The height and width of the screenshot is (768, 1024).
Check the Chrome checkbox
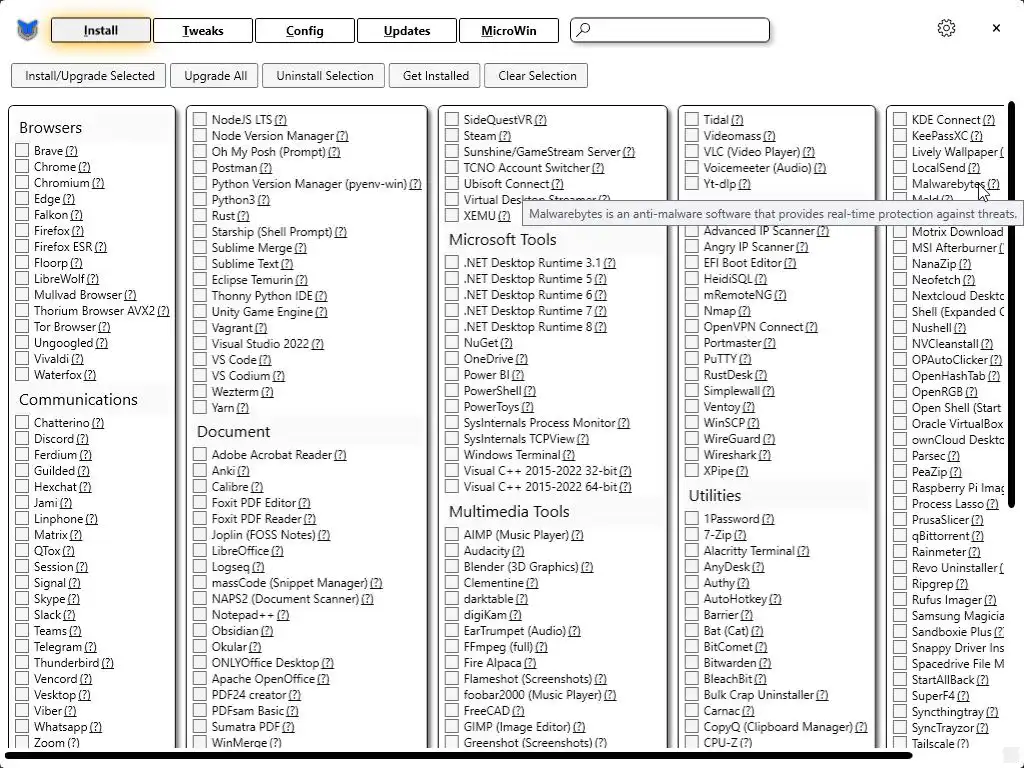point(22,167)
